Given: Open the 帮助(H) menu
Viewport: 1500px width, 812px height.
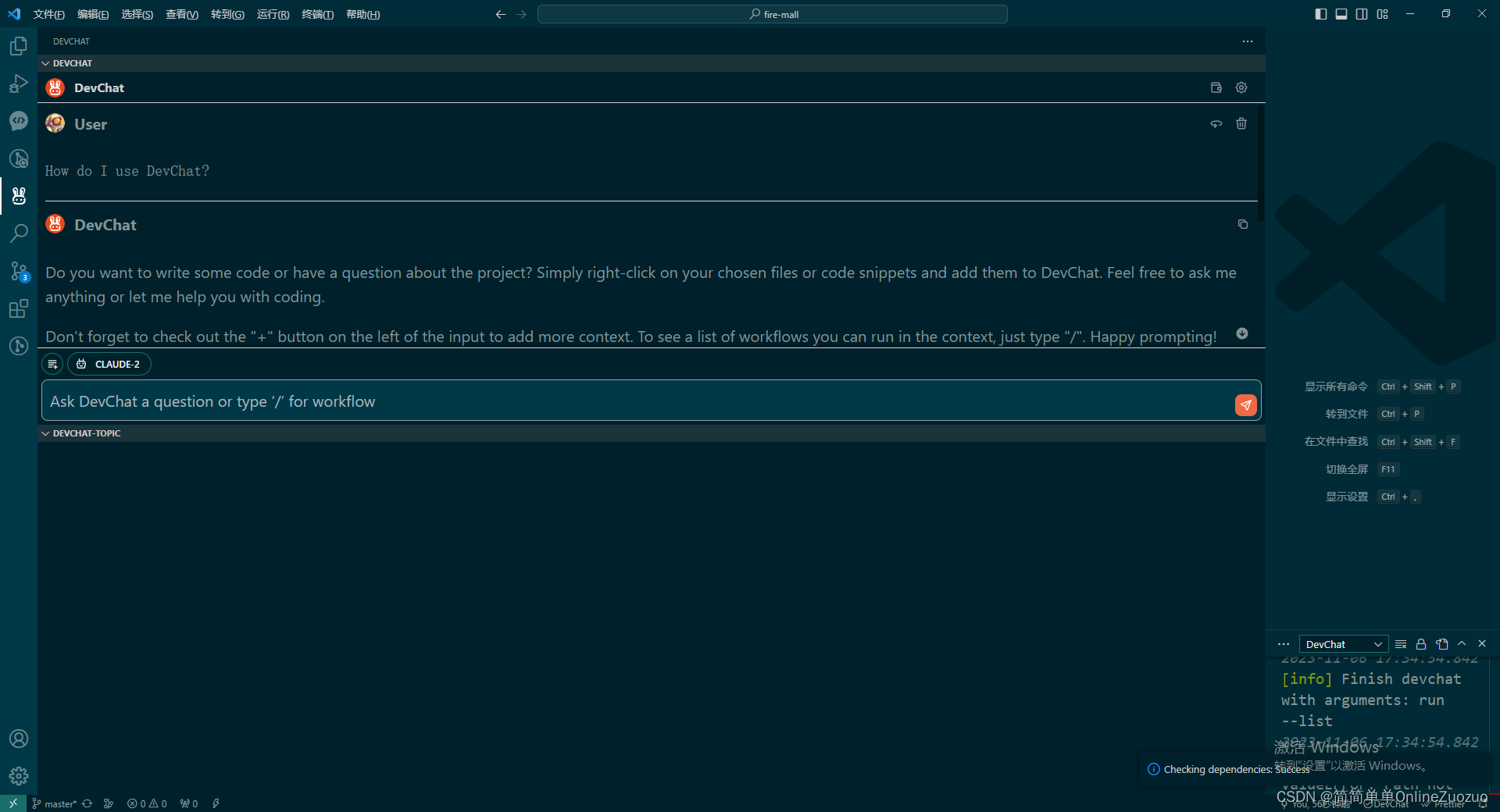Looking at the screenshot, I should click(x=363, y=14).
